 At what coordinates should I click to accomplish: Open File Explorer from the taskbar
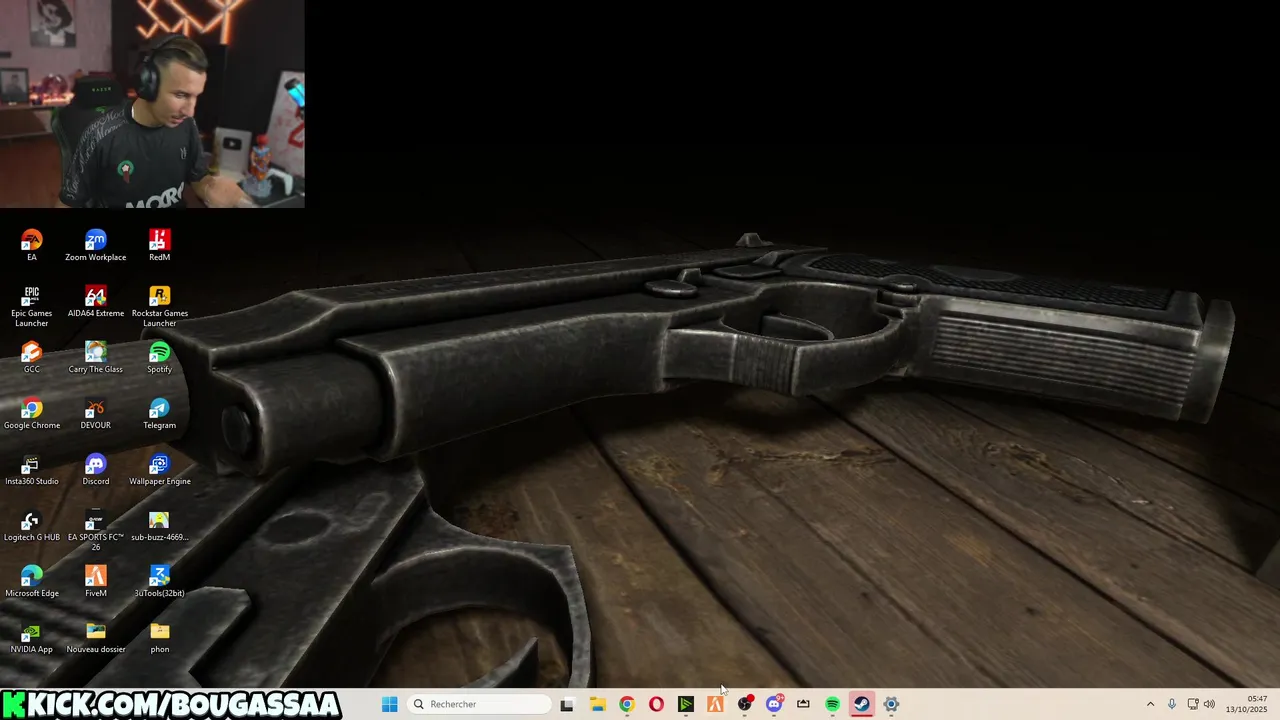click(x=597, y=704)
